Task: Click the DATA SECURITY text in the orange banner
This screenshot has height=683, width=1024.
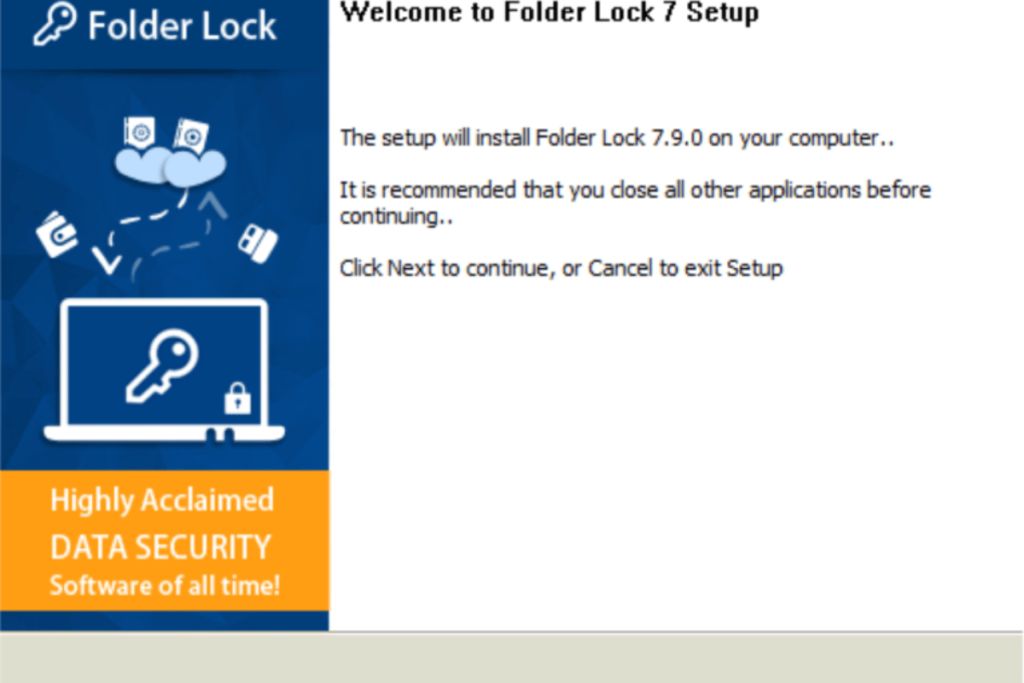Action: pyautogui.click(x=161, y=547)
